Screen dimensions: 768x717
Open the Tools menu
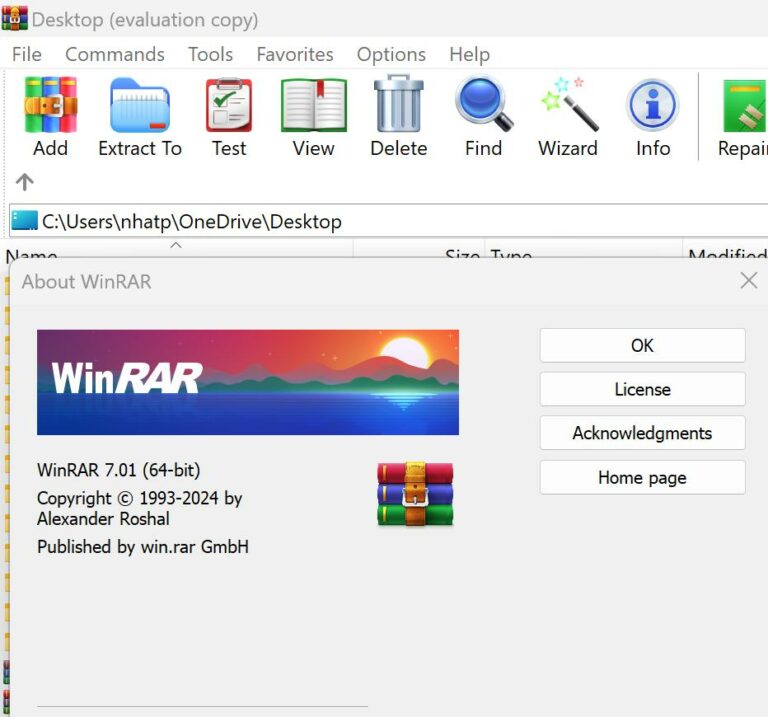coord(210,54)
